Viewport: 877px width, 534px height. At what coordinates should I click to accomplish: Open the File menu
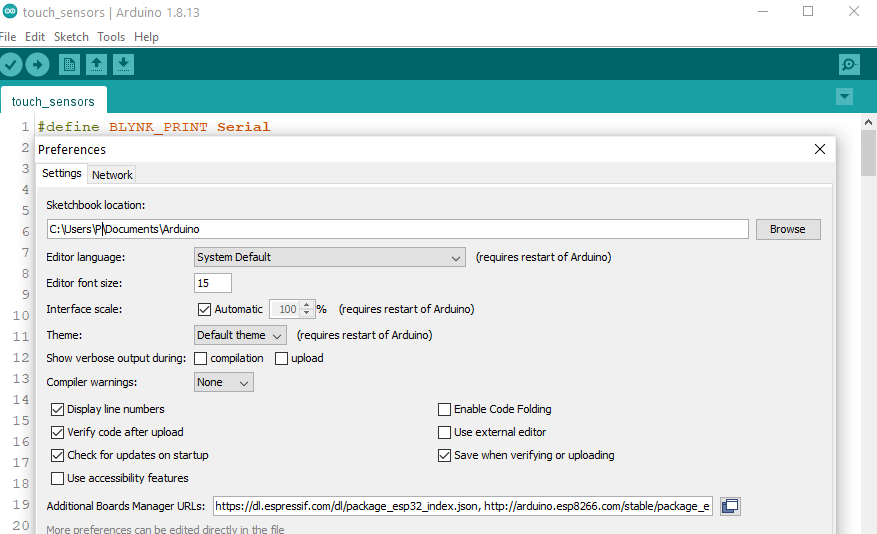(8, 37)
